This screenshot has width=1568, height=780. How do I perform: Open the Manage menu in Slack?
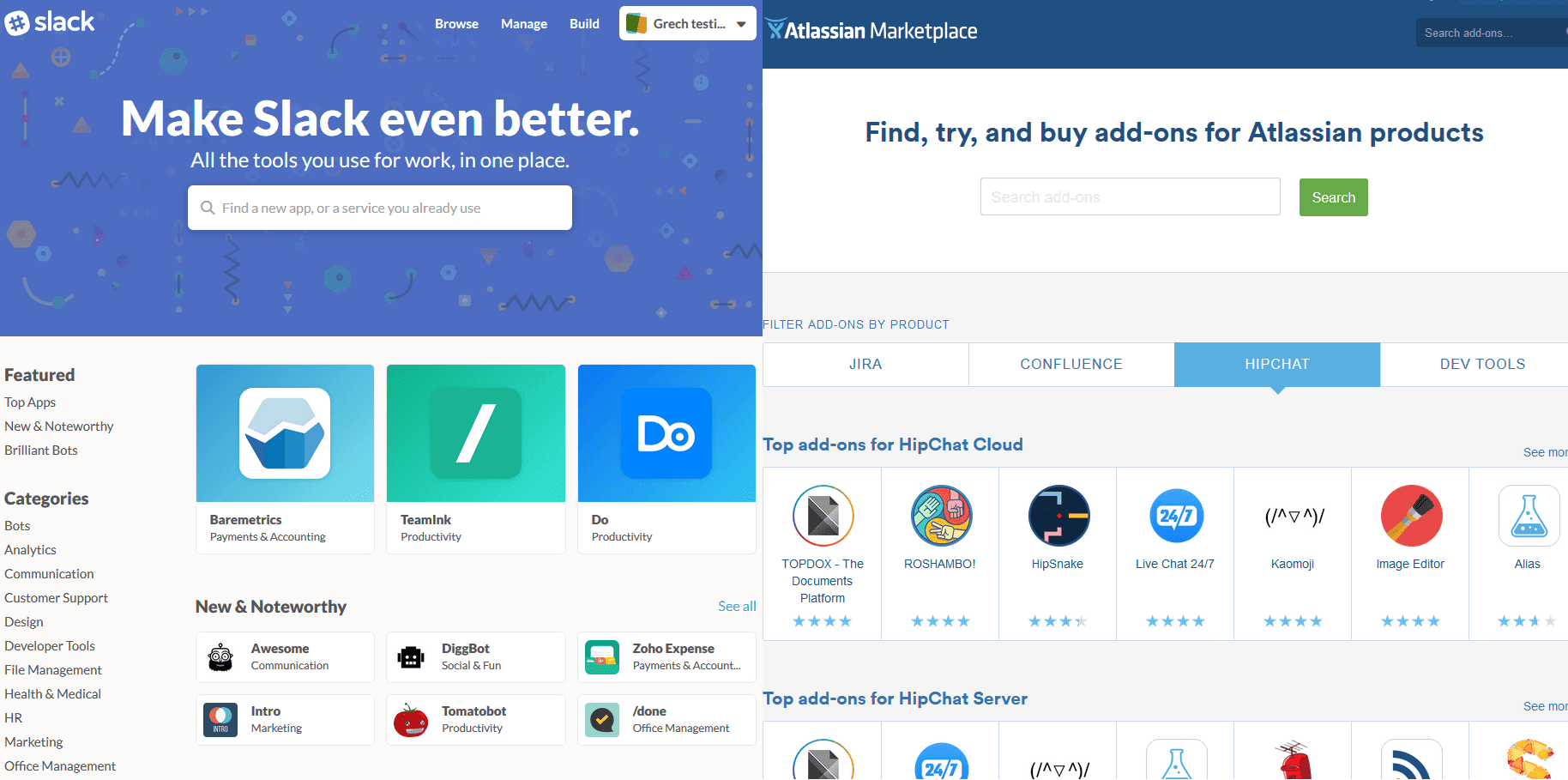[x=524, y=24]
